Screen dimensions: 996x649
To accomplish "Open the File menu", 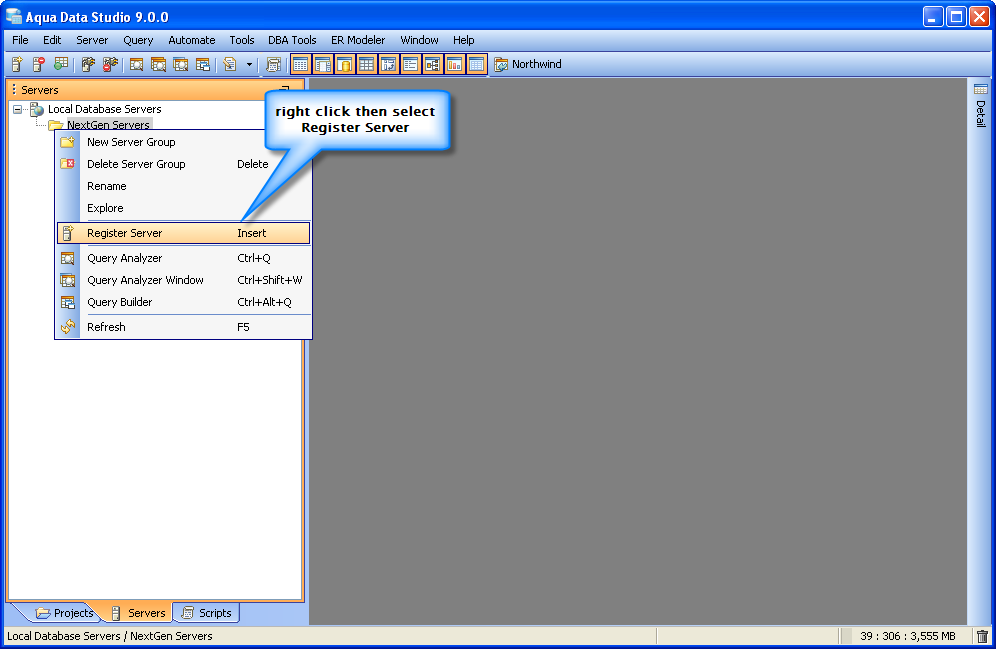I will (20, 40).
